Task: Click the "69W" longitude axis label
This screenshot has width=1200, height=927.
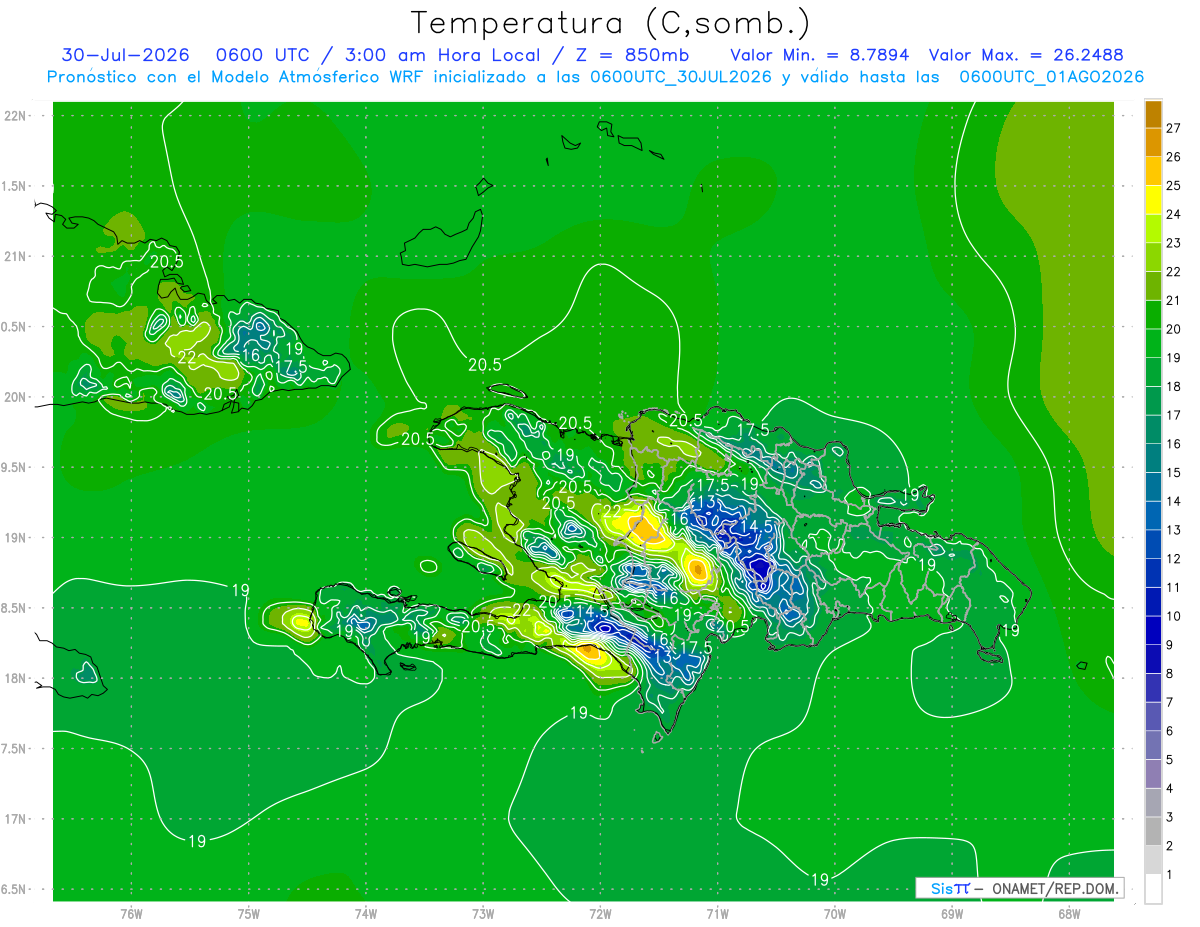Action: click(952, 913)
